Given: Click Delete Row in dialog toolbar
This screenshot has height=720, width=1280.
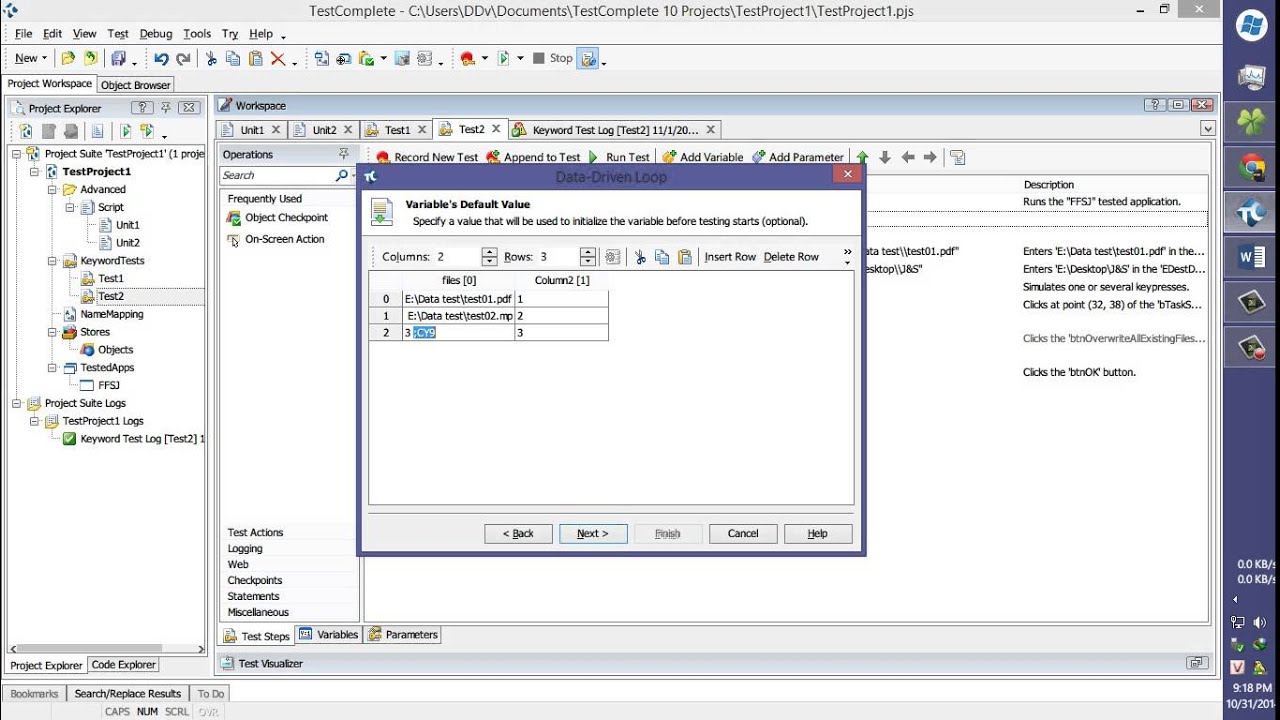Looking at the screenshot, I should (x=791, y=257).
